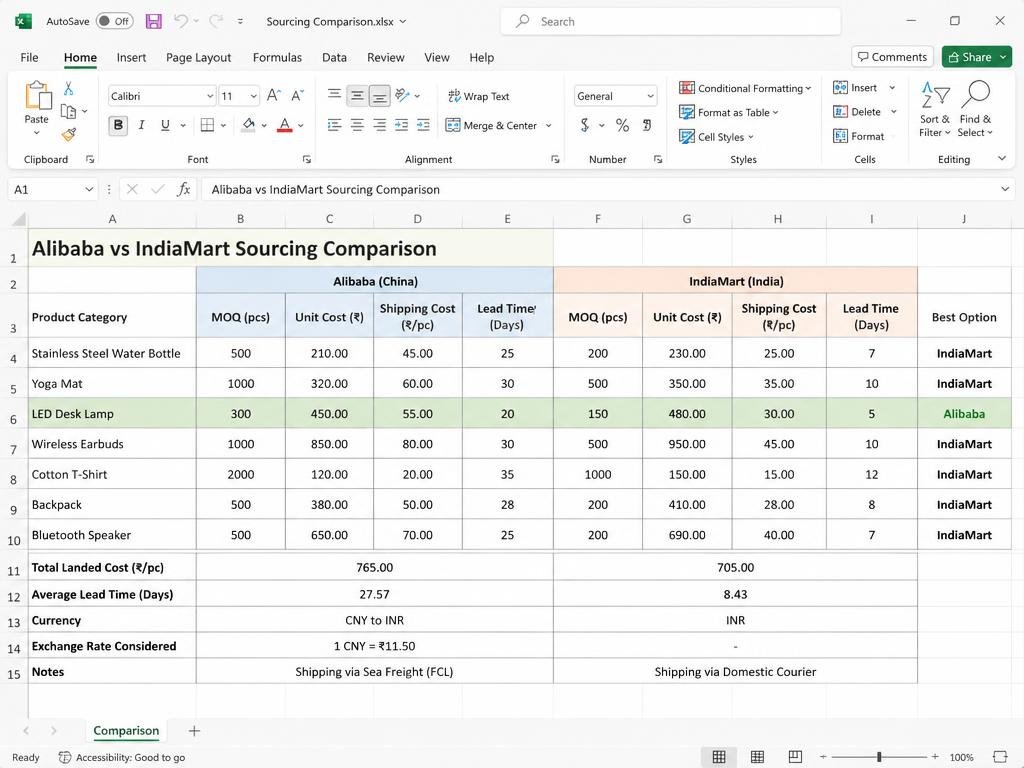Expand Merge & Center options arrow
The height and width of the screenshot is (768, 1024).
click(549, 125)
